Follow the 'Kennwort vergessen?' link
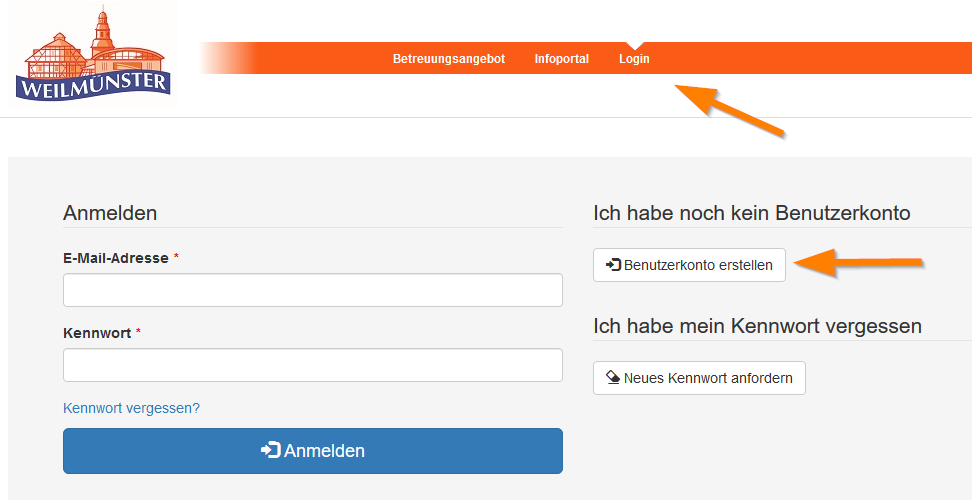972x500 pixels. (131, 408)
